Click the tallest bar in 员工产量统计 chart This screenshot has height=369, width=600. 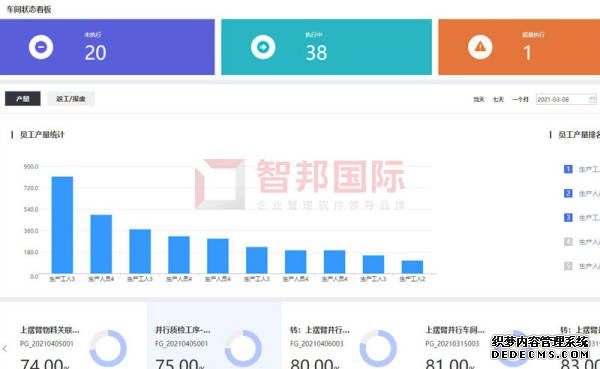point(62,225)
